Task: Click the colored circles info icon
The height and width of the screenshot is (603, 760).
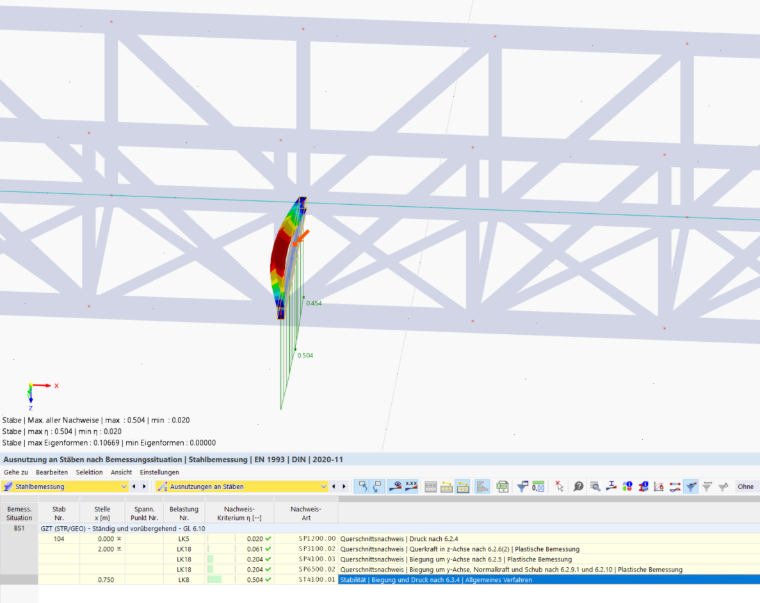Action: tap(627, 486)
